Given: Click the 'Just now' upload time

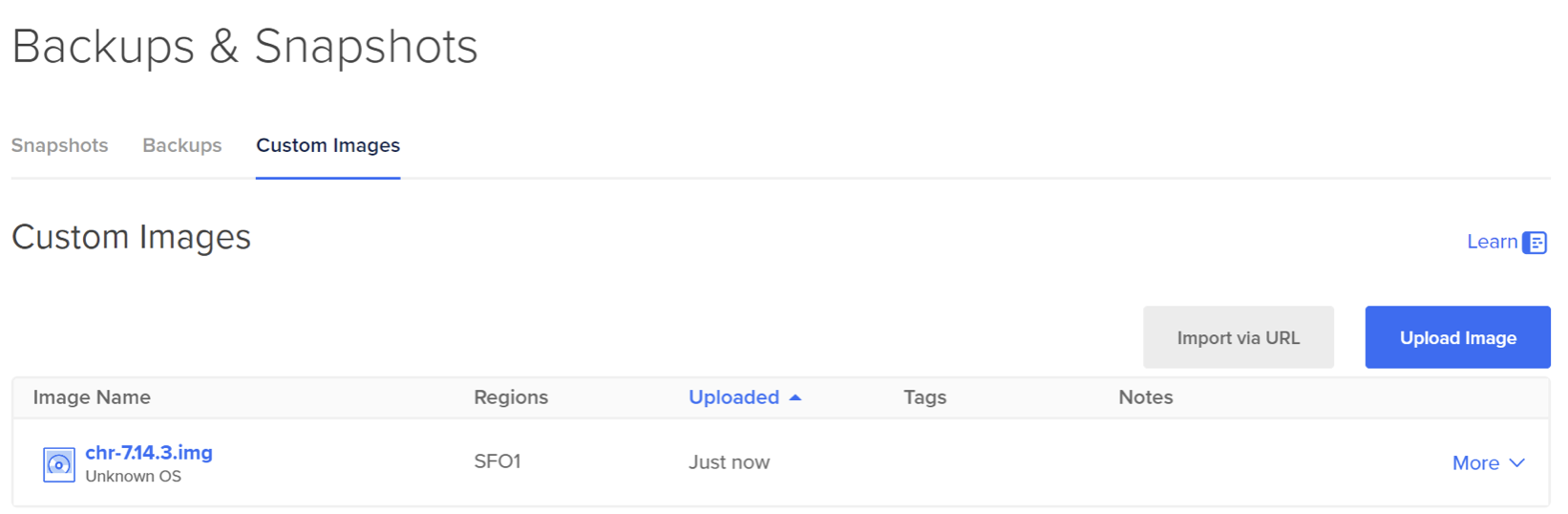Looking at the screenshot, I should coord(729,462).
